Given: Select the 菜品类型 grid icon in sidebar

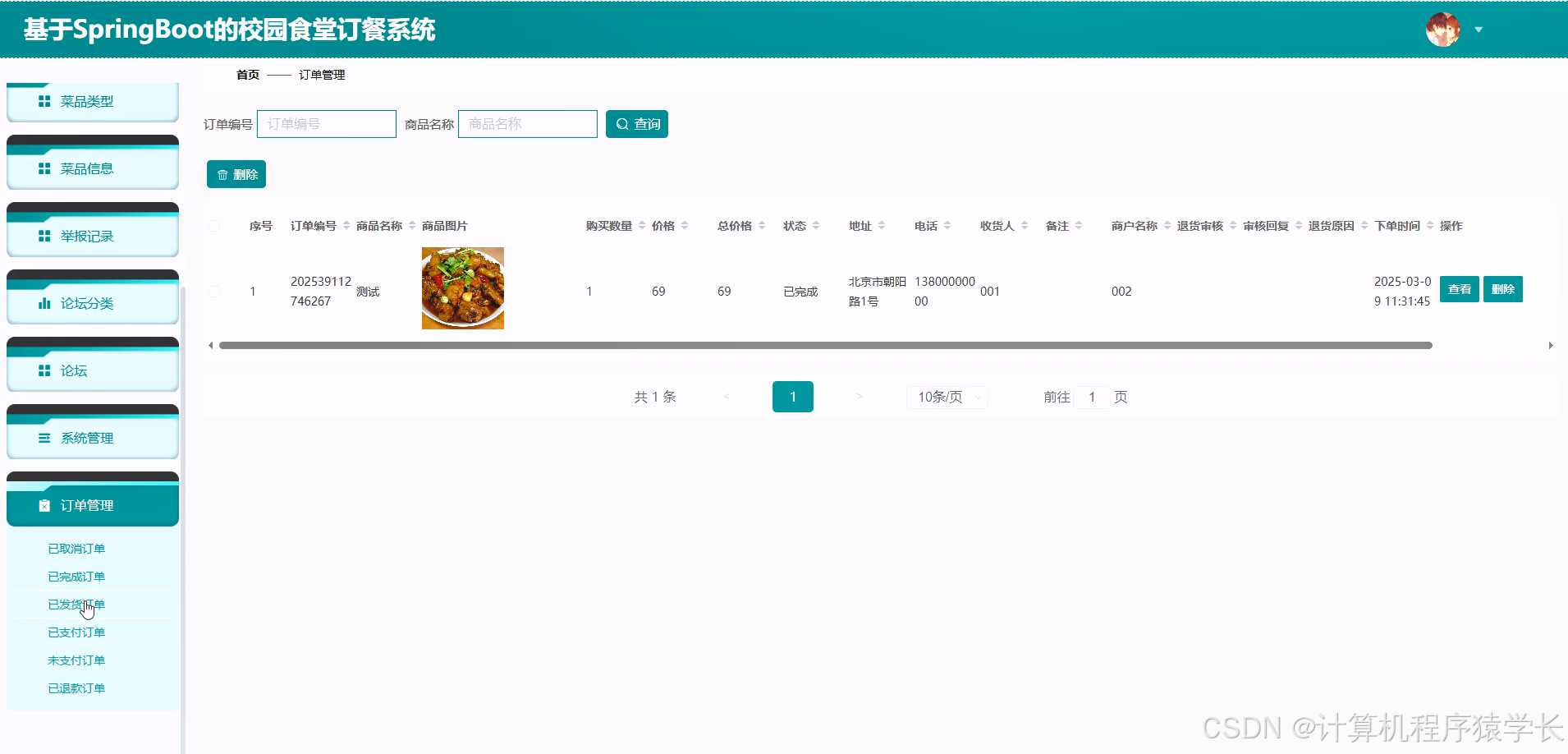Looking at the screenshot, I should point(44,101).
